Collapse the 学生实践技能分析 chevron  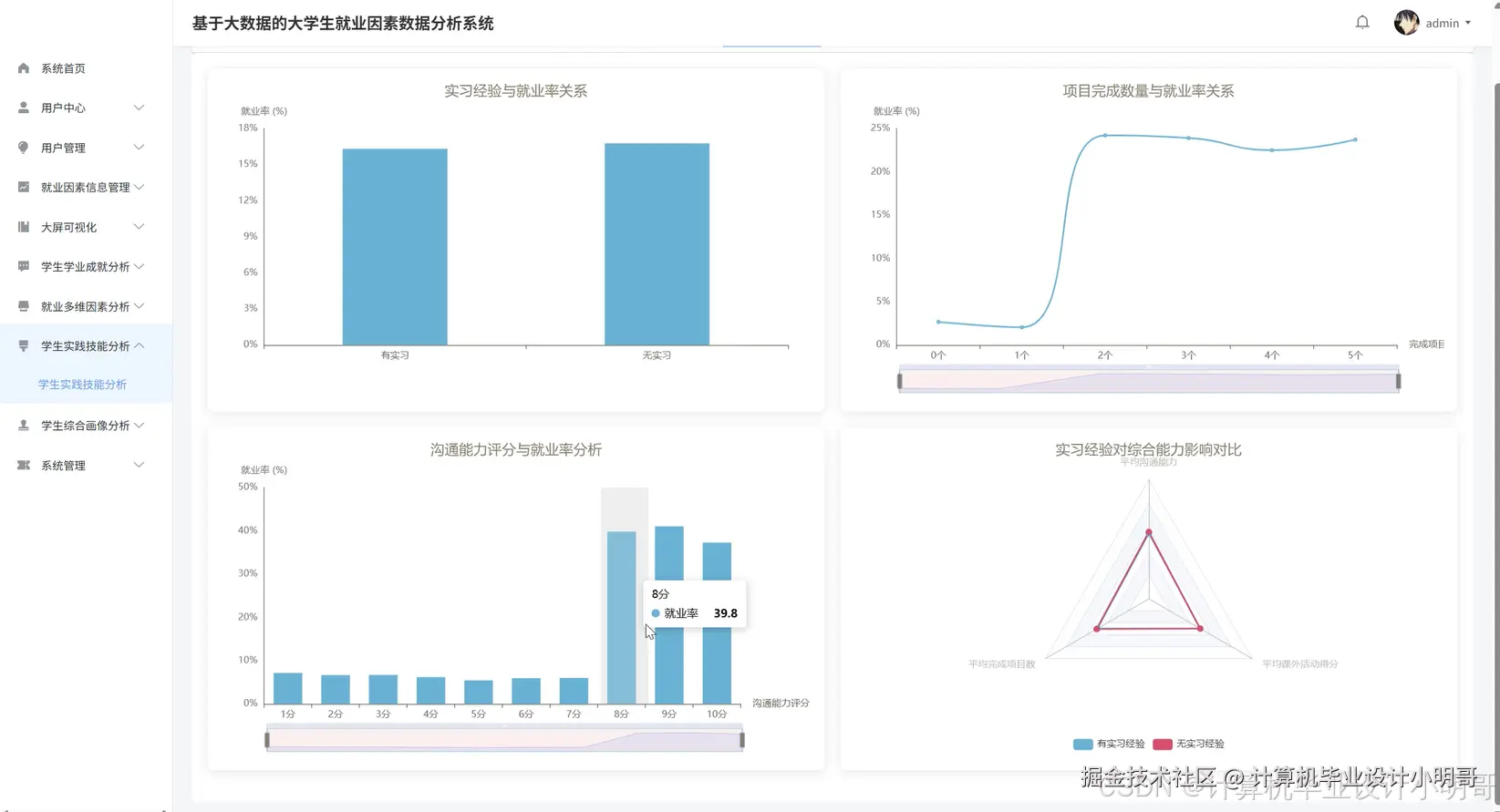pos(139,345)
